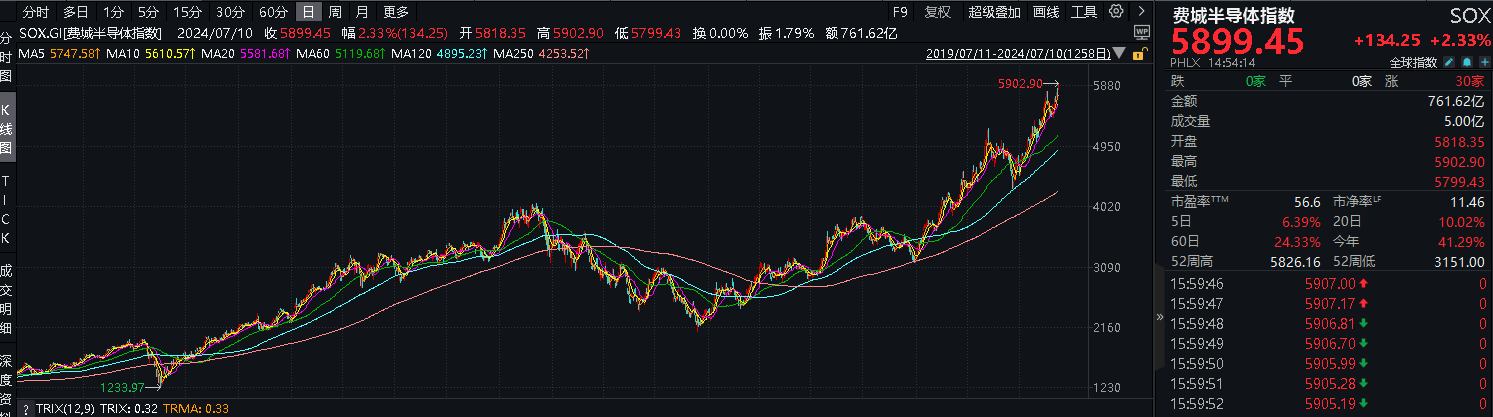Open the TICK sidebar tab
Viewport: 1493px width, 417px height.
(7, 208)
